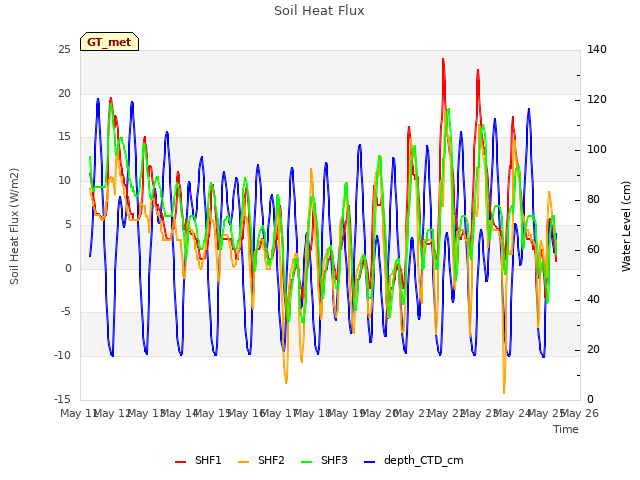The height and width of the screenshot is (480, 640).
Task: Click the orange SHF2 legend swatch
Action: pyautogui.click(x=243, y=462)
